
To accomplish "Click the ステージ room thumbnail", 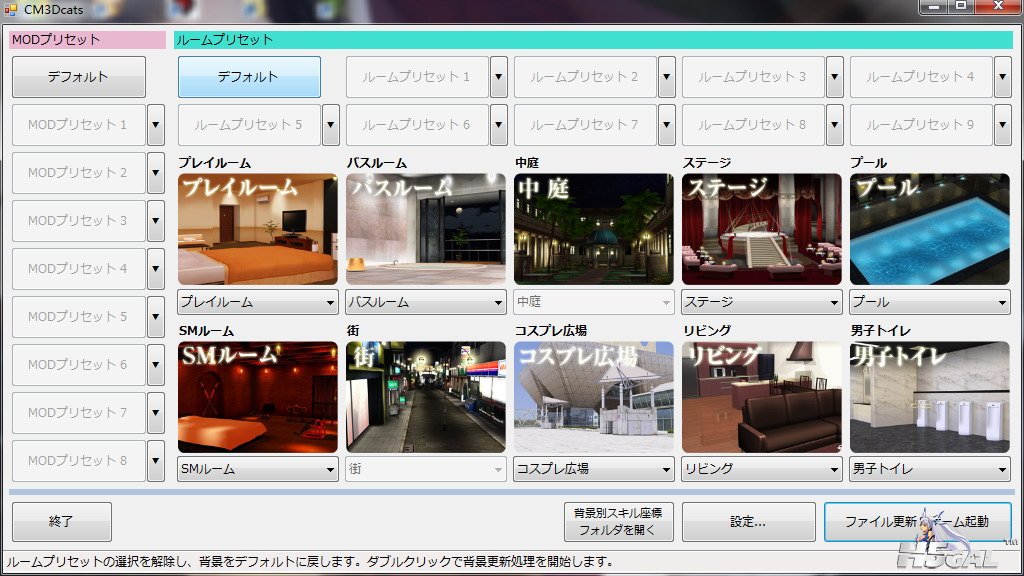I will 762,229.
